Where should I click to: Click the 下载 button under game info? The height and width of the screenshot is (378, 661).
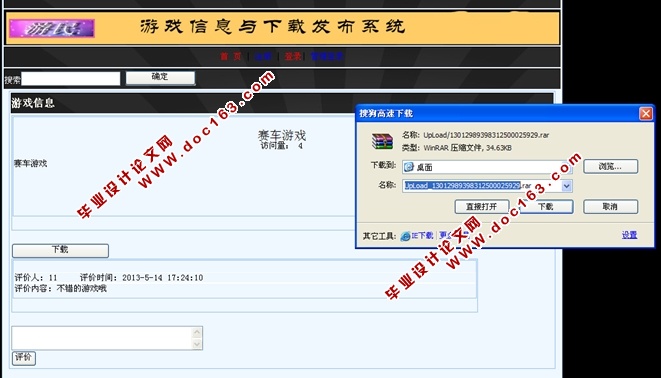(60, 250)
